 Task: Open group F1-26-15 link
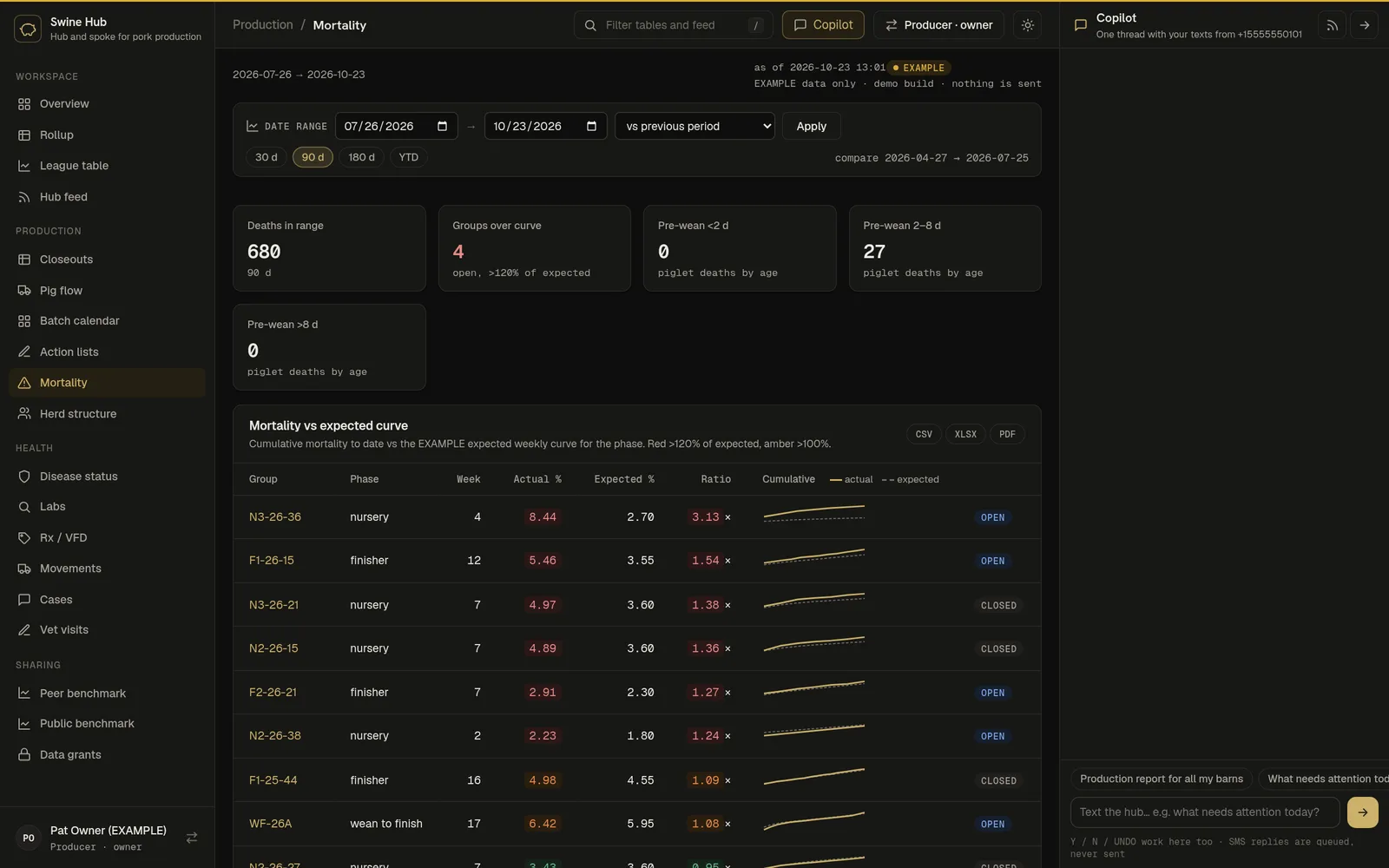pos(272,561)
